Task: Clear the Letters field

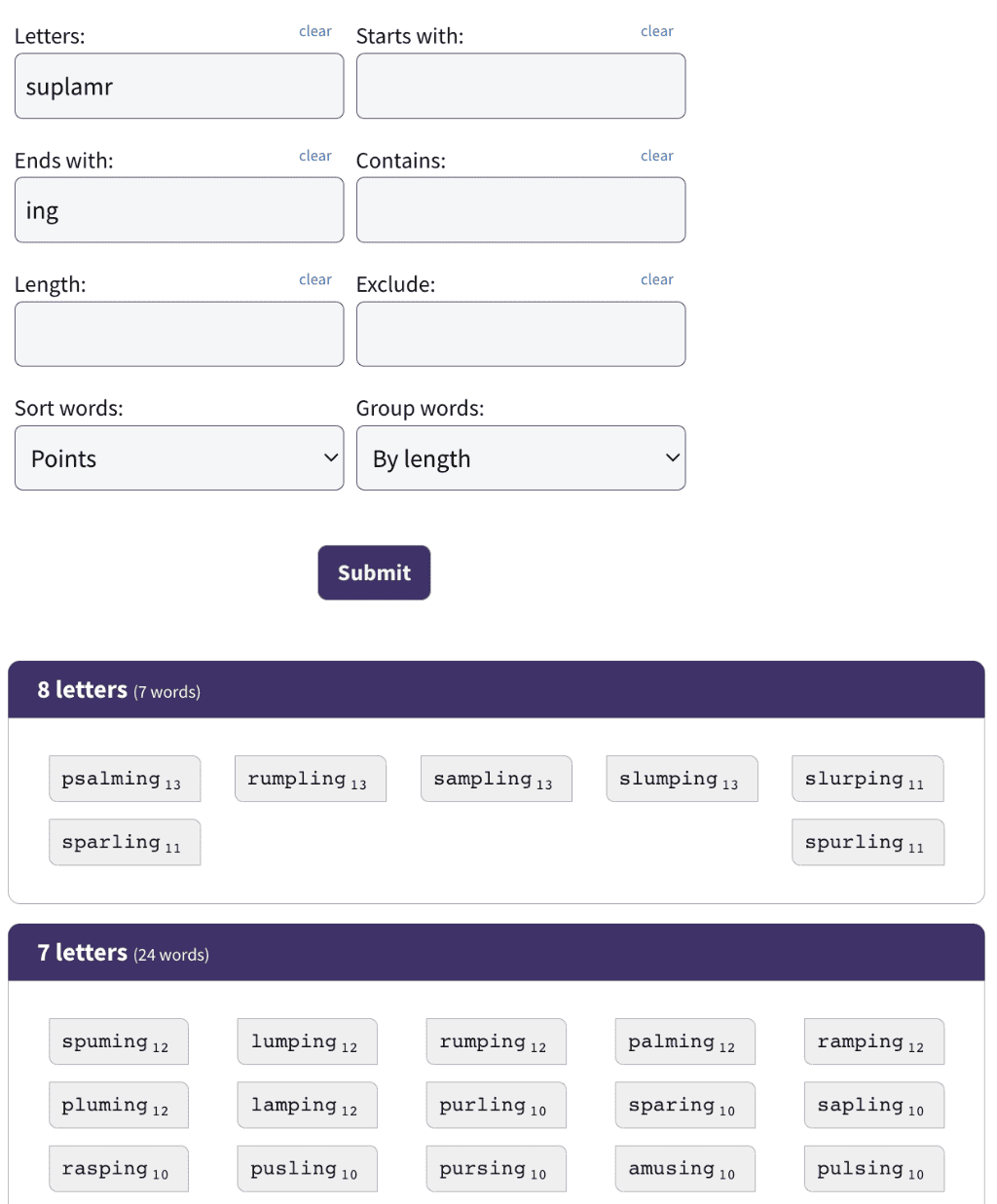Action: tap(314, 31)
